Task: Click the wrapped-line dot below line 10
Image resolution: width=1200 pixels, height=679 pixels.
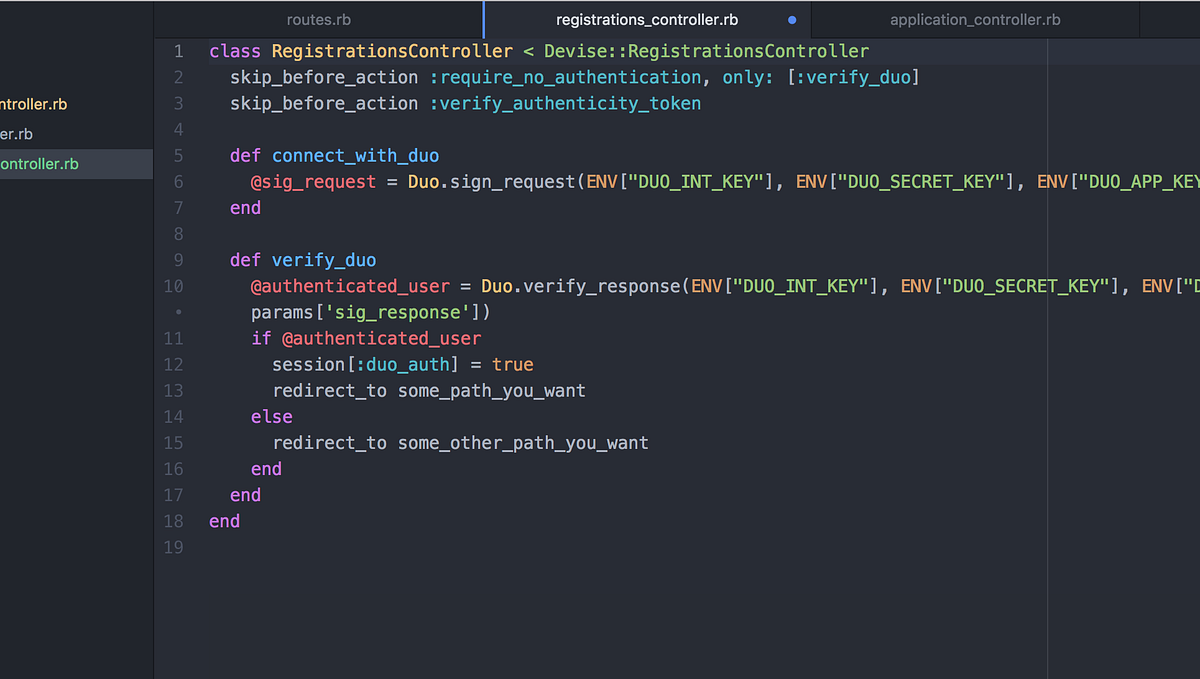Action: [x=177, y=312]
